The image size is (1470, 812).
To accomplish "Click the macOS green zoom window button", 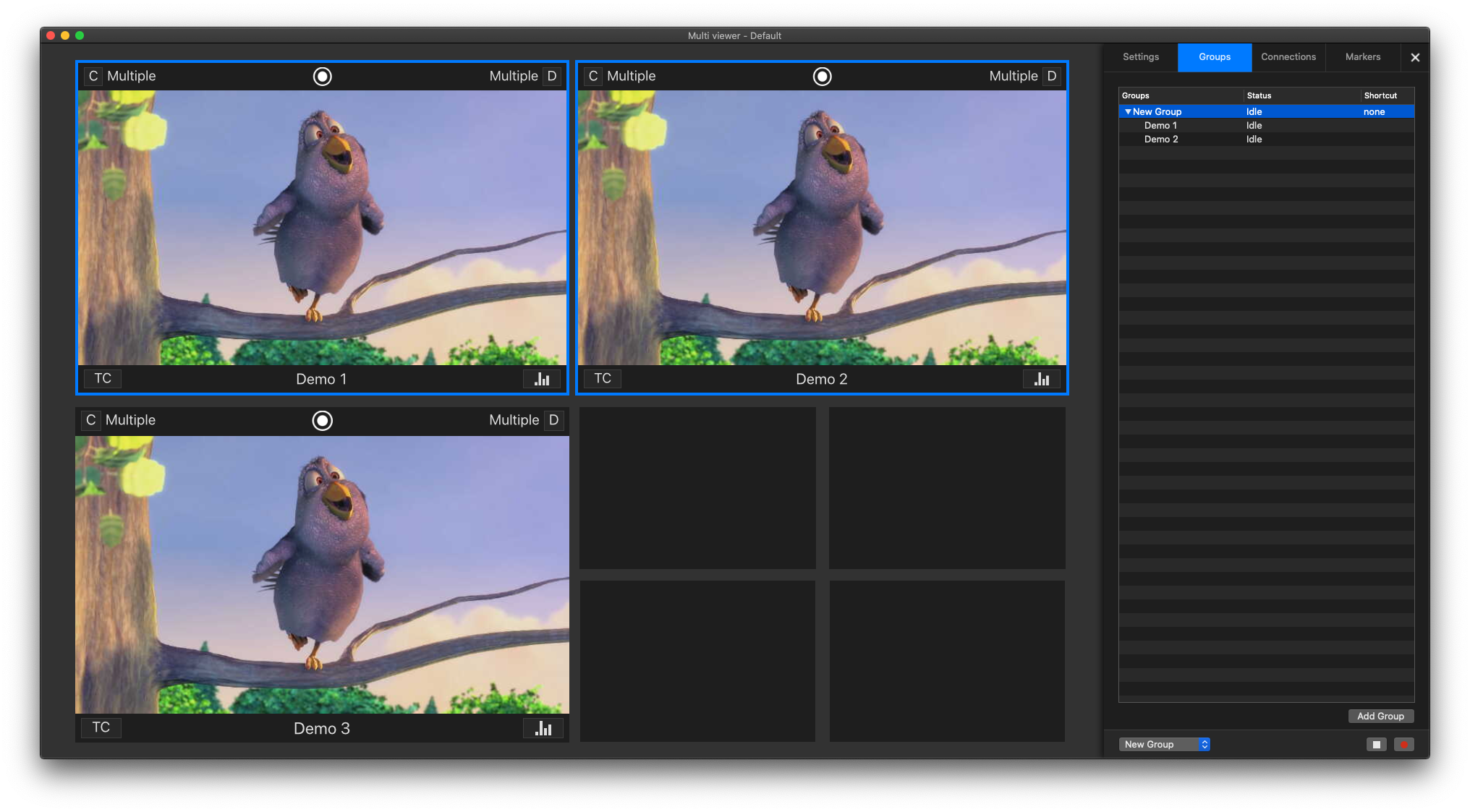I will 80,35.
